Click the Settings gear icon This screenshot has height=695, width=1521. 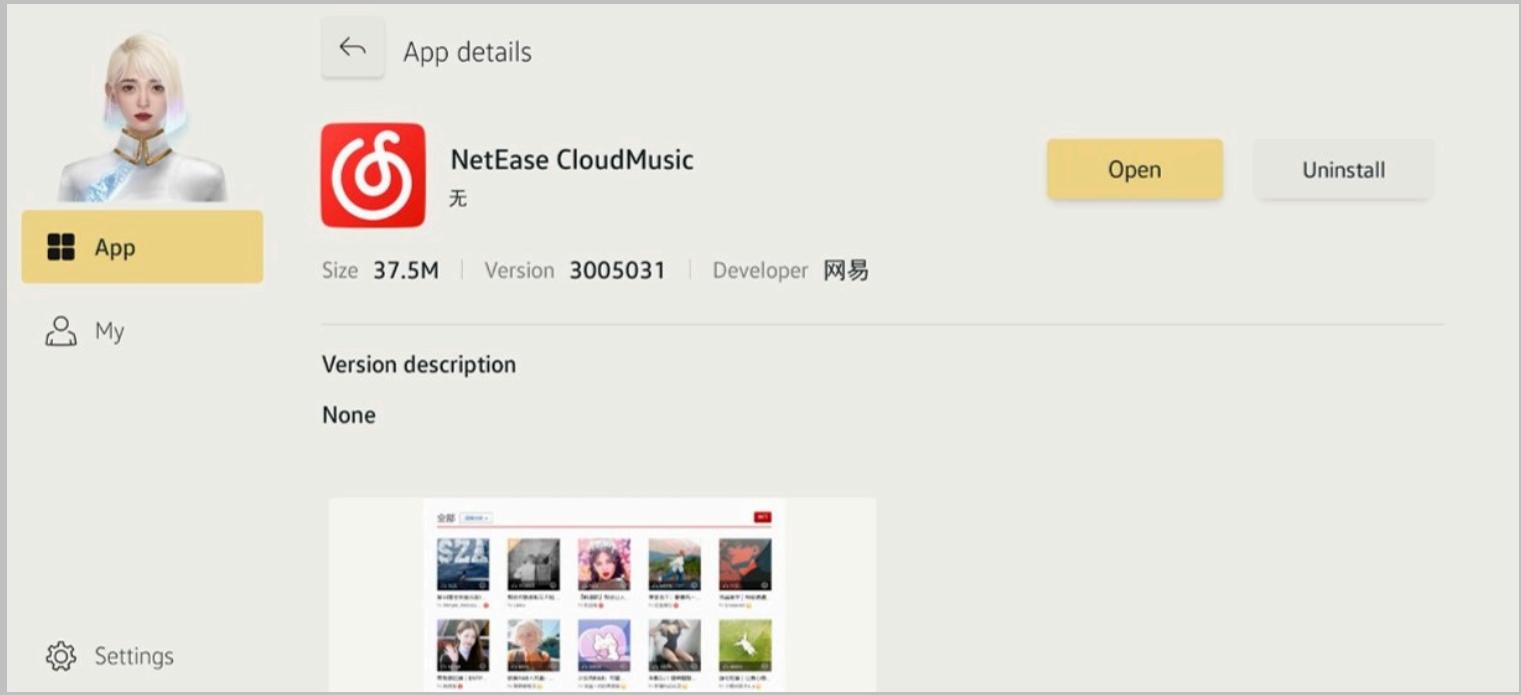click(61, 656)
